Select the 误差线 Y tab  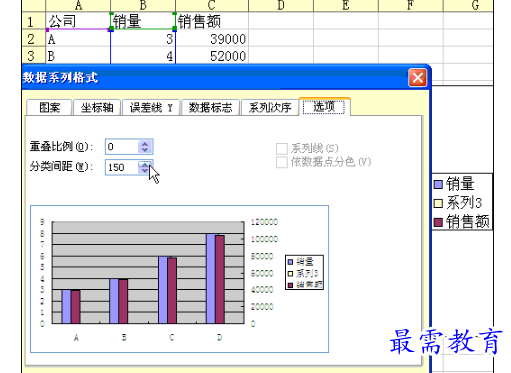pos(151,107)
